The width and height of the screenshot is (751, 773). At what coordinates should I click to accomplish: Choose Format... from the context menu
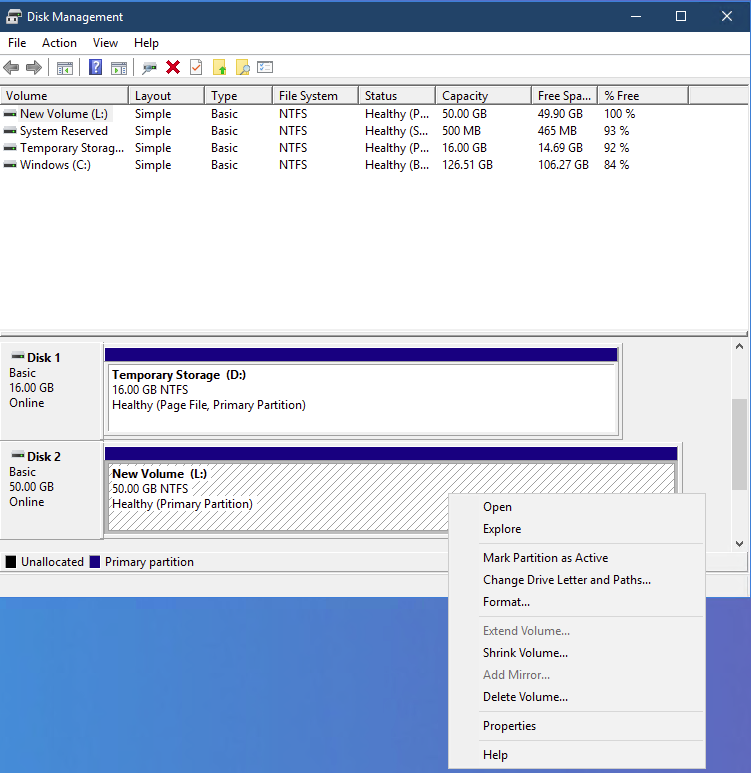point(576,602)
